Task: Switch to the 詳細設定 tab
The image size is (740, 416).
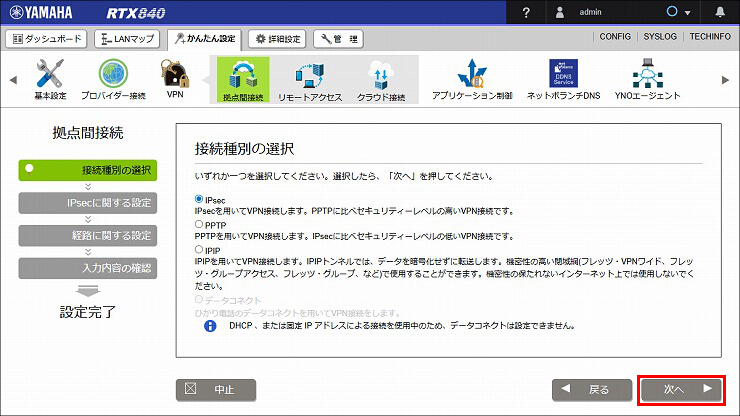Action: (278, 39)
